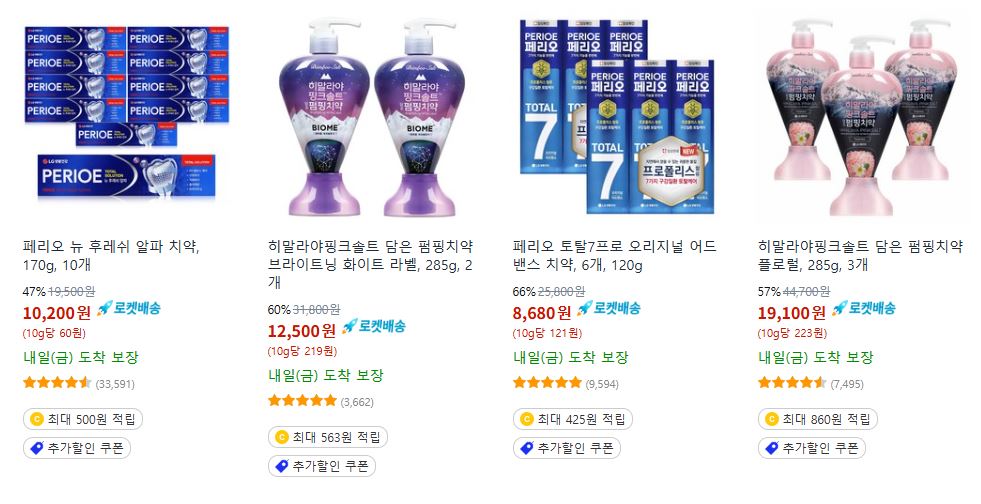
Task: Click the rocket delivery icon beside 10,200원
Action: coord(129,308)
